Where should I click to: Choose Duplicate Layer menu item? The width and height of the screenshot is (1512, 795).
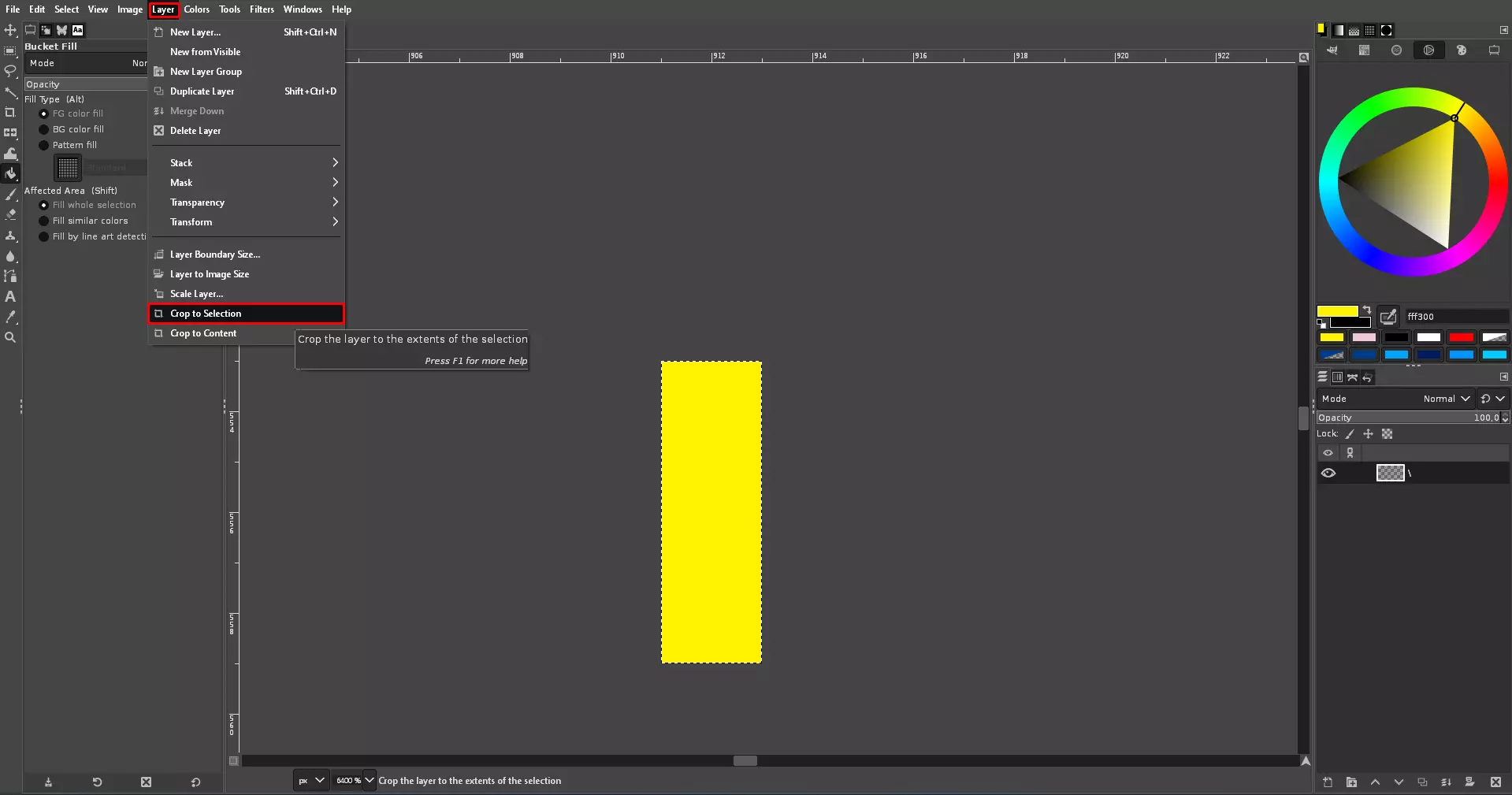(x=247, y=91)
